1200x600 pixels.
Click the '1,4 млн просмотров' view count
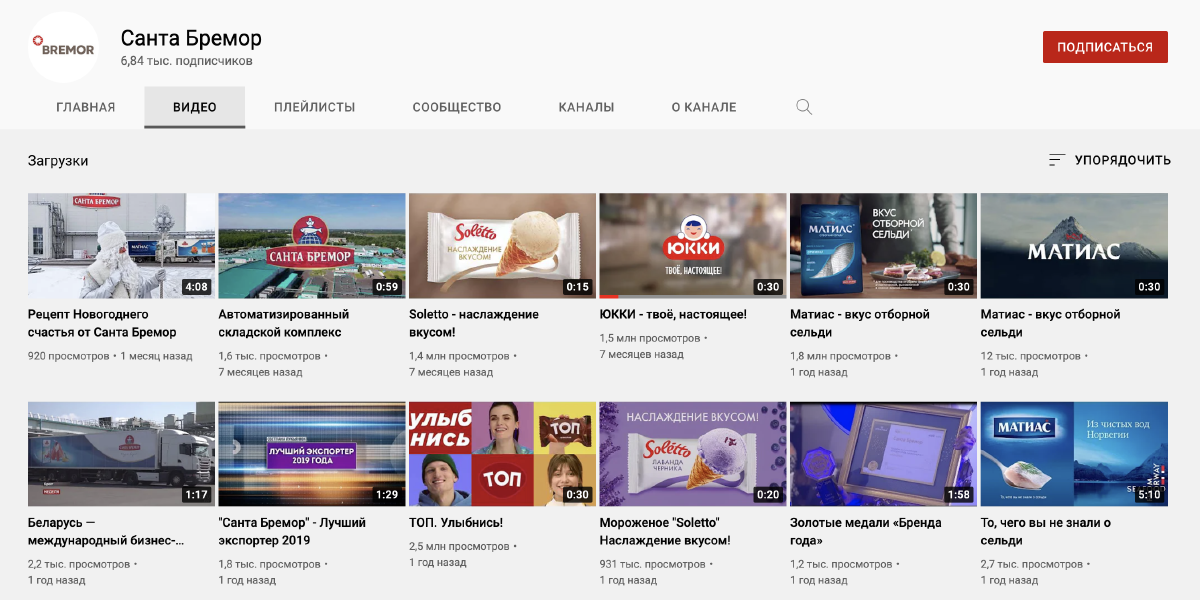pos(460,355)
